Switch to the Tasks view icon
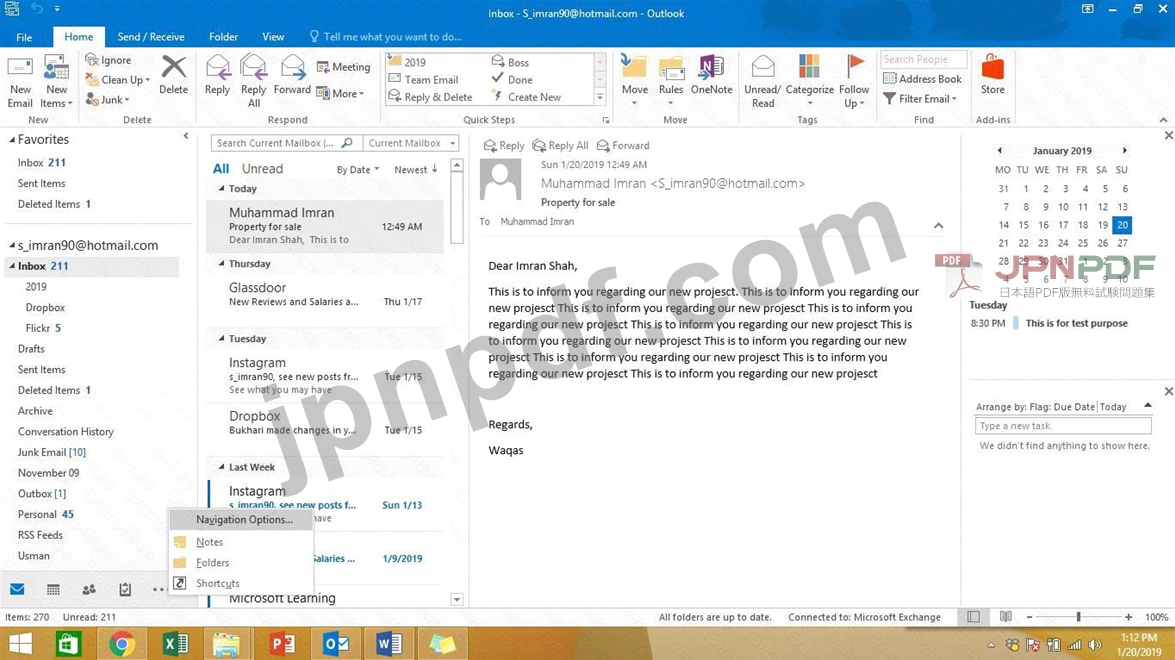This screenshot has height=660, width=1175. [x=125, y=590]
